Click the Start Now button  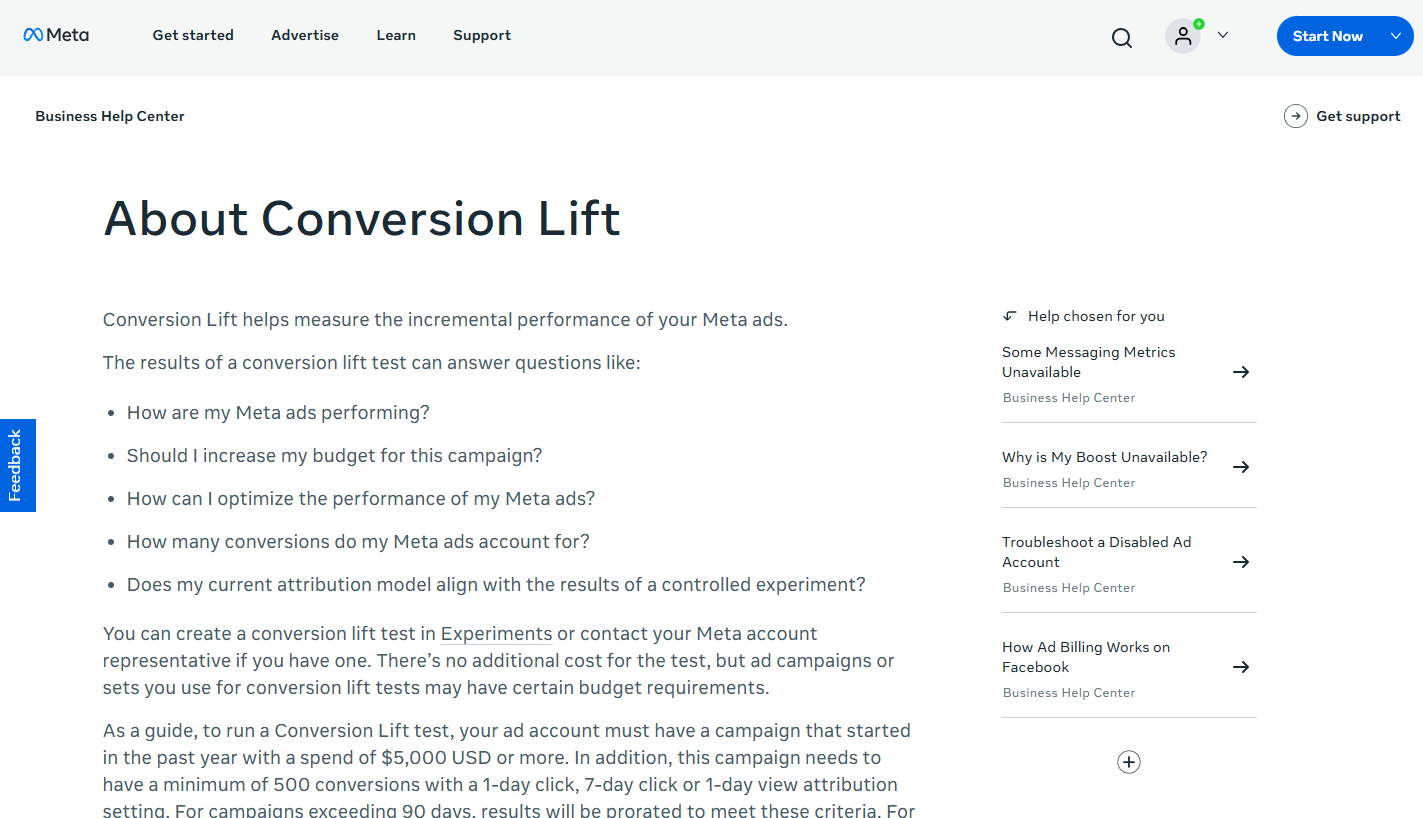click(x=1327, y=36)
